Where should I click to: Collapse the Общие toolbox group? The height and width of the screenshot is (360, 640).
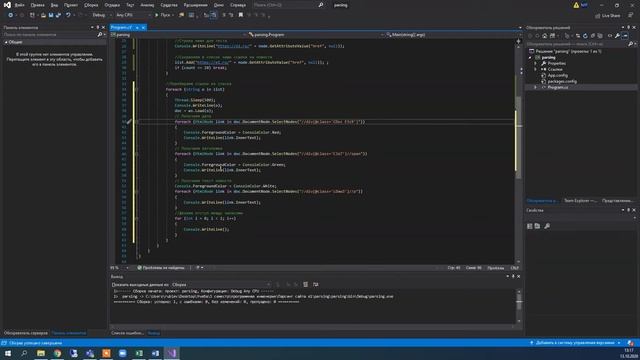(x=6, y=42)
